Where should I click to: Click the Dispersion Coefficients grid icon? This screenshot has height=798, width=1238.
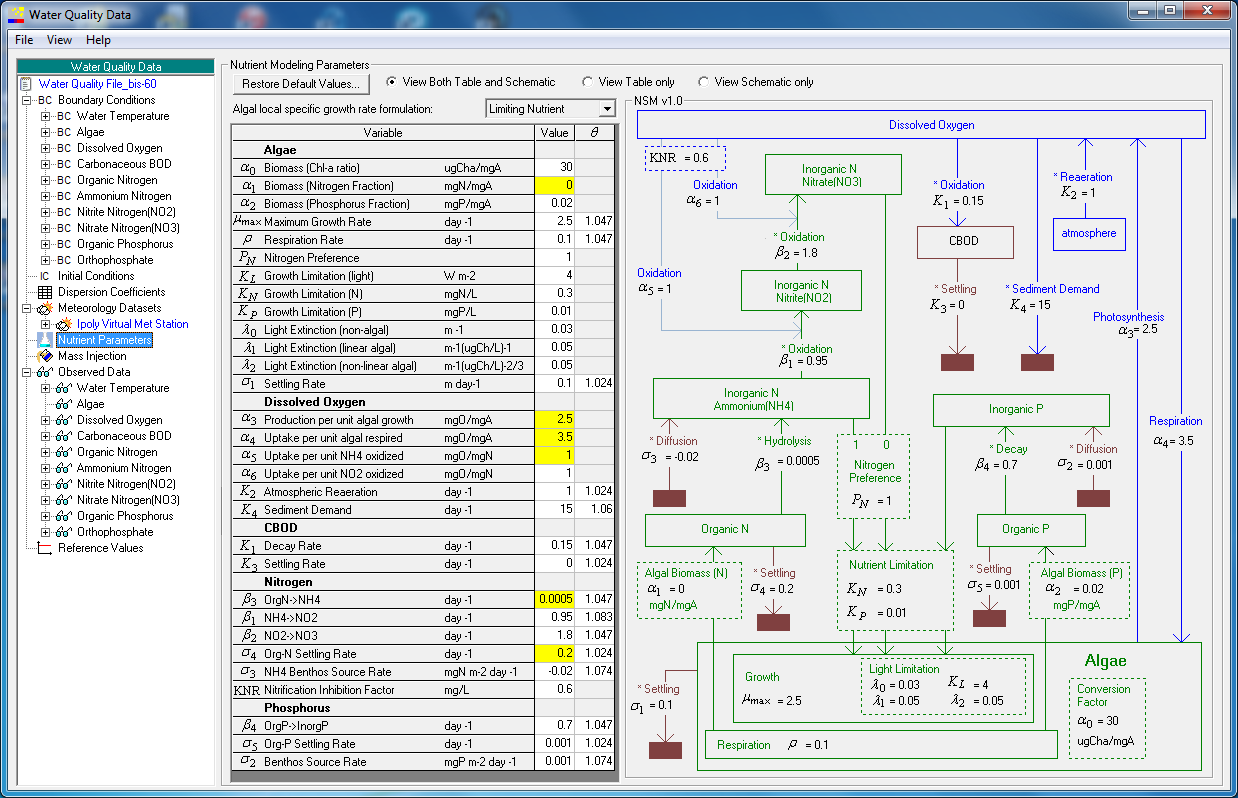point(44,292)
